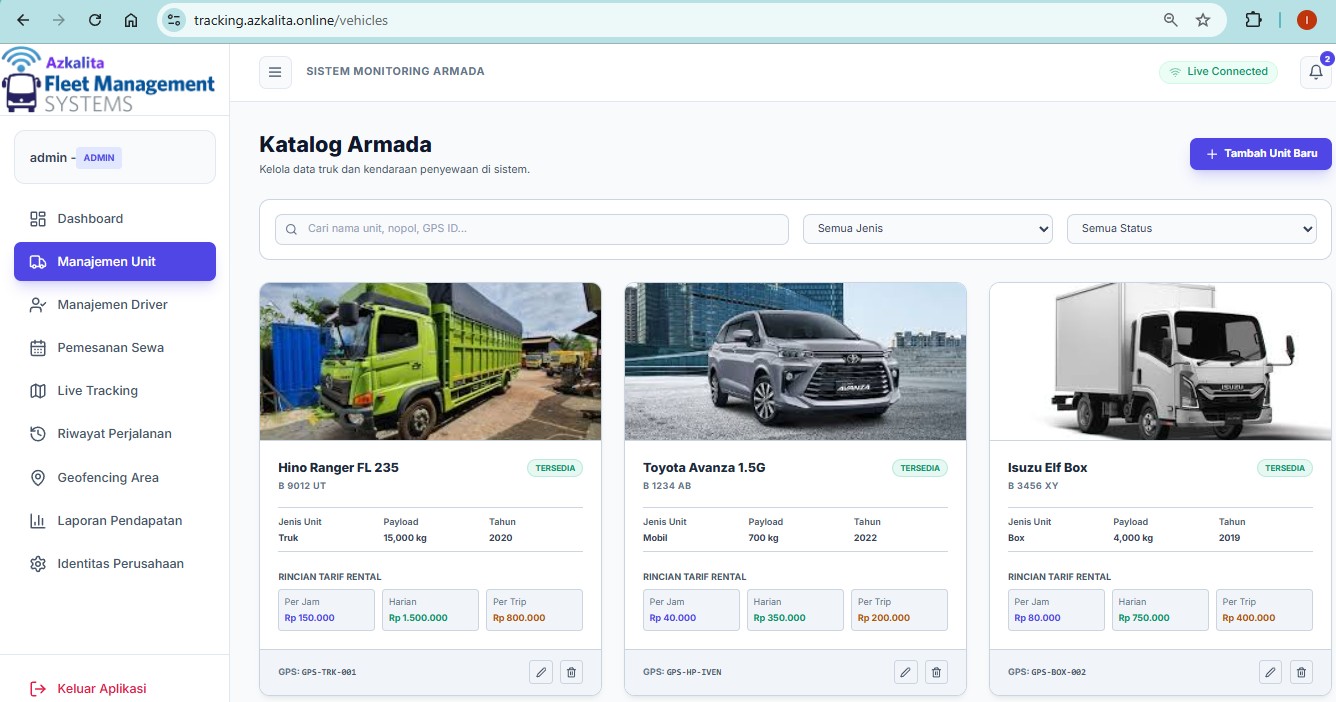Click the Isuzu Harian Rp 750.000 rate
The height and width of the screenshot is (702, 1336).
click(1160, 610)
